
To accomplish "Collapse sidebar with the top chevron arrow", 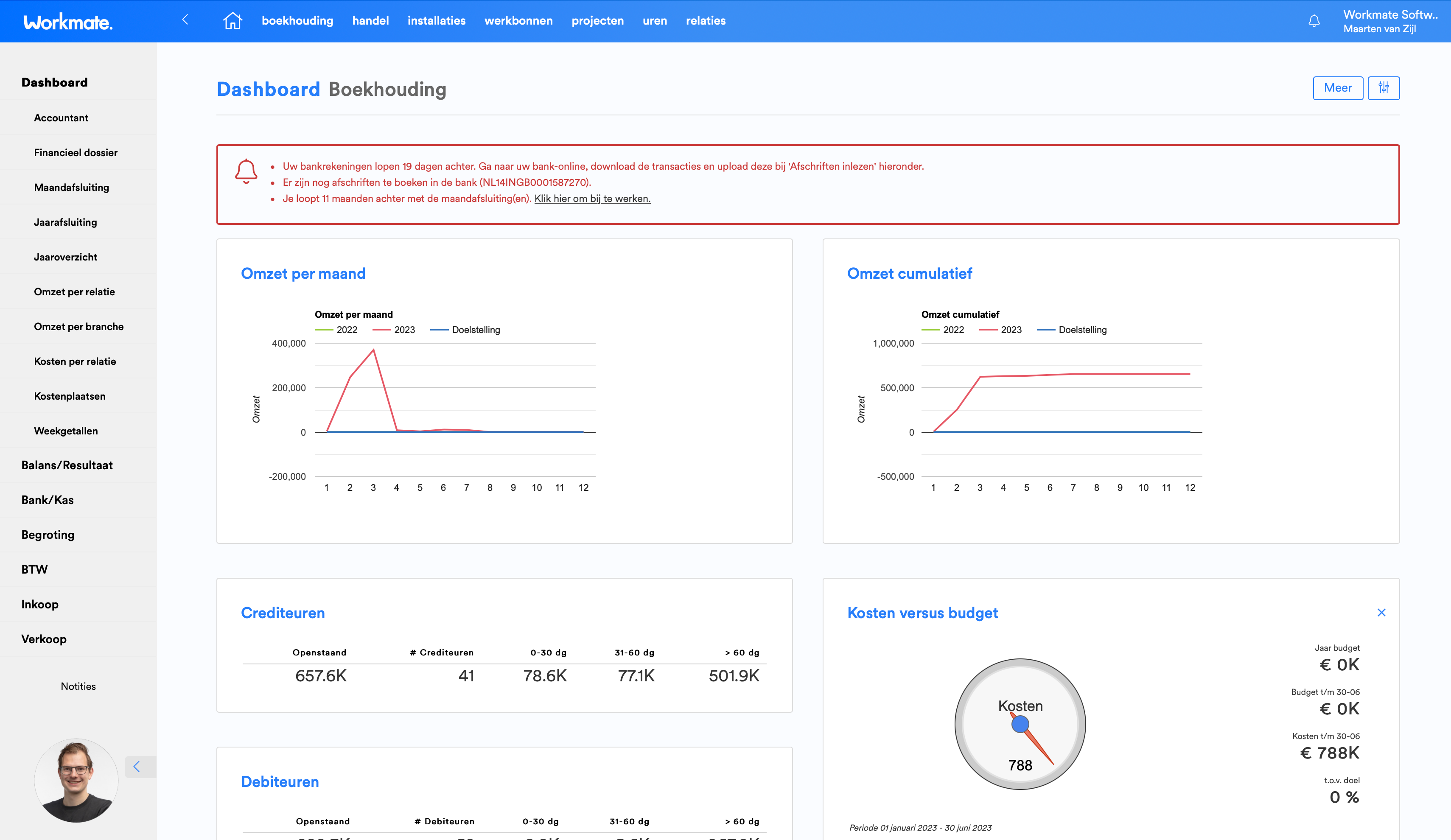I will point(185,20).
